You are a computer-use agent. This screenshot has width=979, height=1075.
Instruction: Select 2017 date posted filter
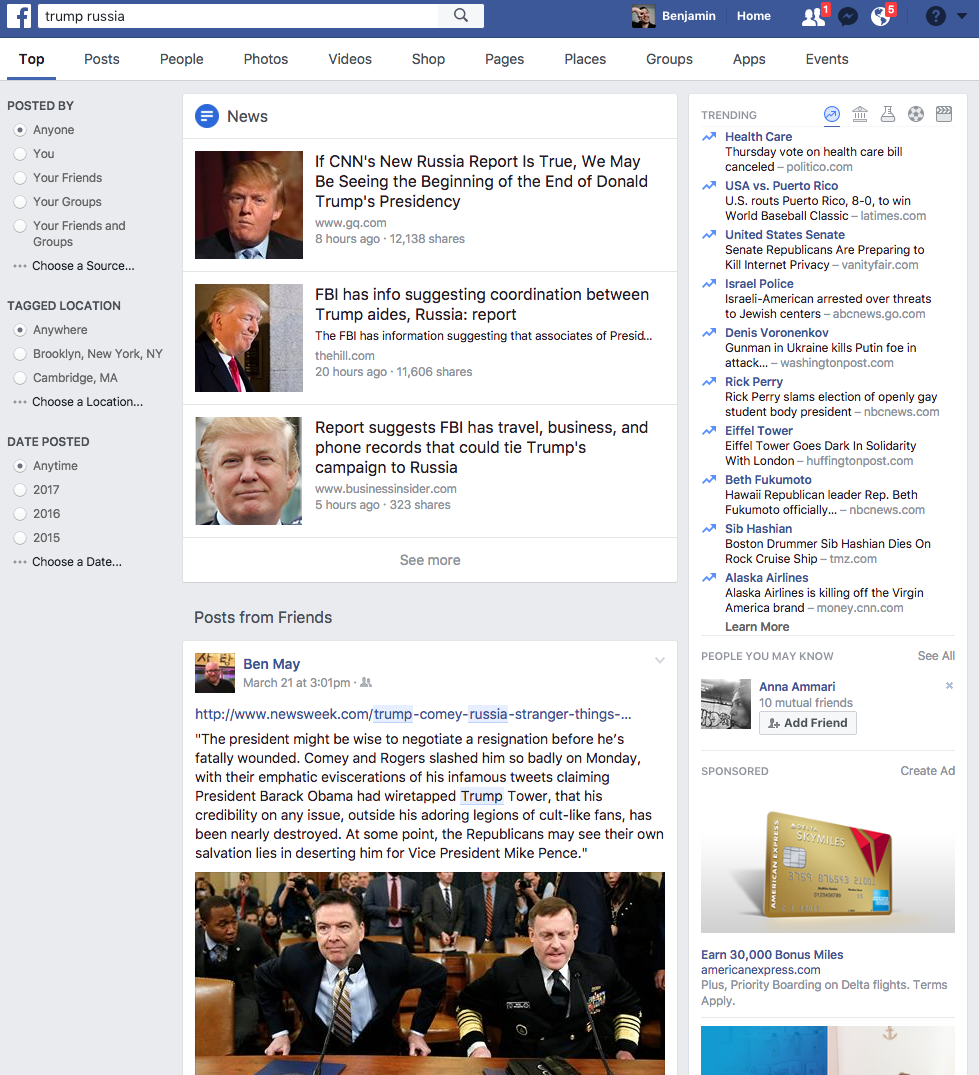coord(21,490)
